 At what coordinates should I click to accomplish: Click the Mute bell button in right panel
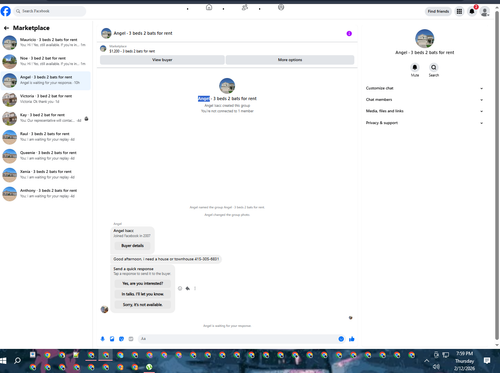point(415,67)
